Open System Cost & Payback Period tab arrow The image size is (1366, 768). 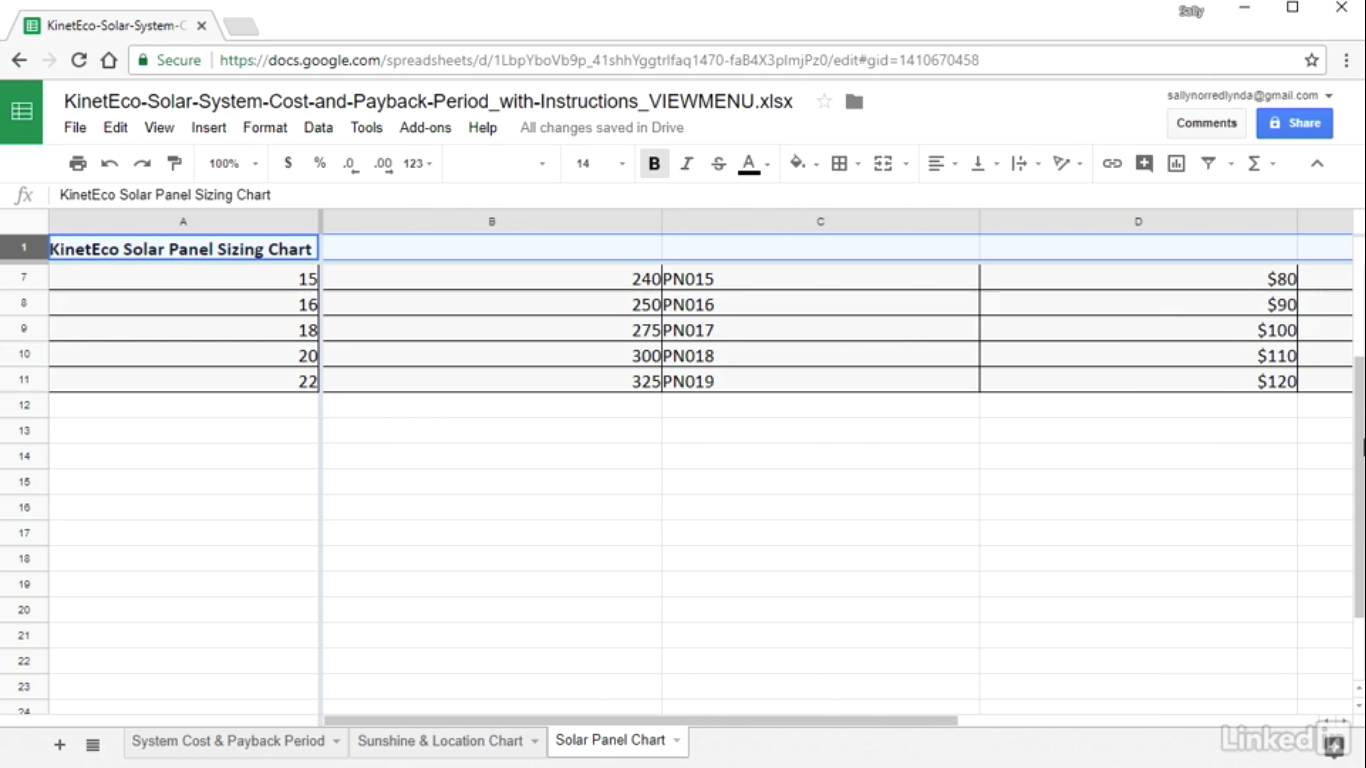tap(337, 741)
